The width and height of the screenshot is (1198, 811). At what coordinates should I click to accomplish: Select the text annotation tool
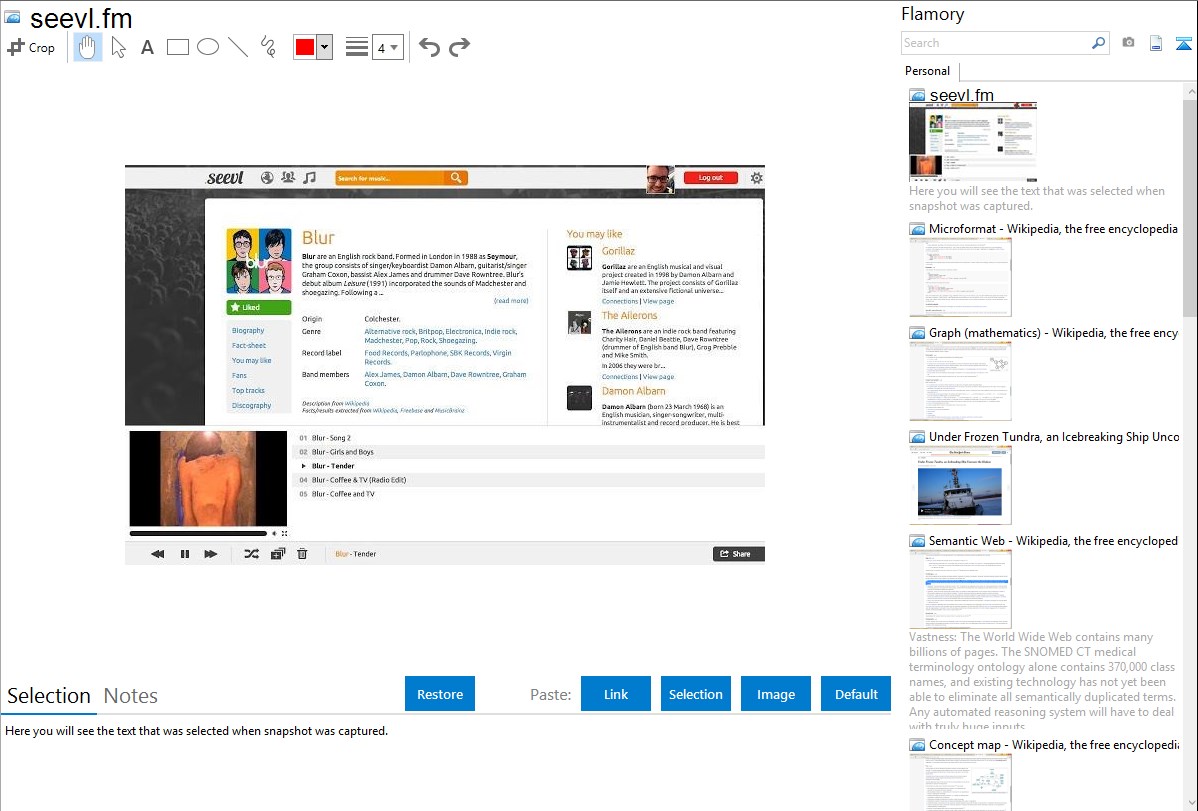point(147,47)
